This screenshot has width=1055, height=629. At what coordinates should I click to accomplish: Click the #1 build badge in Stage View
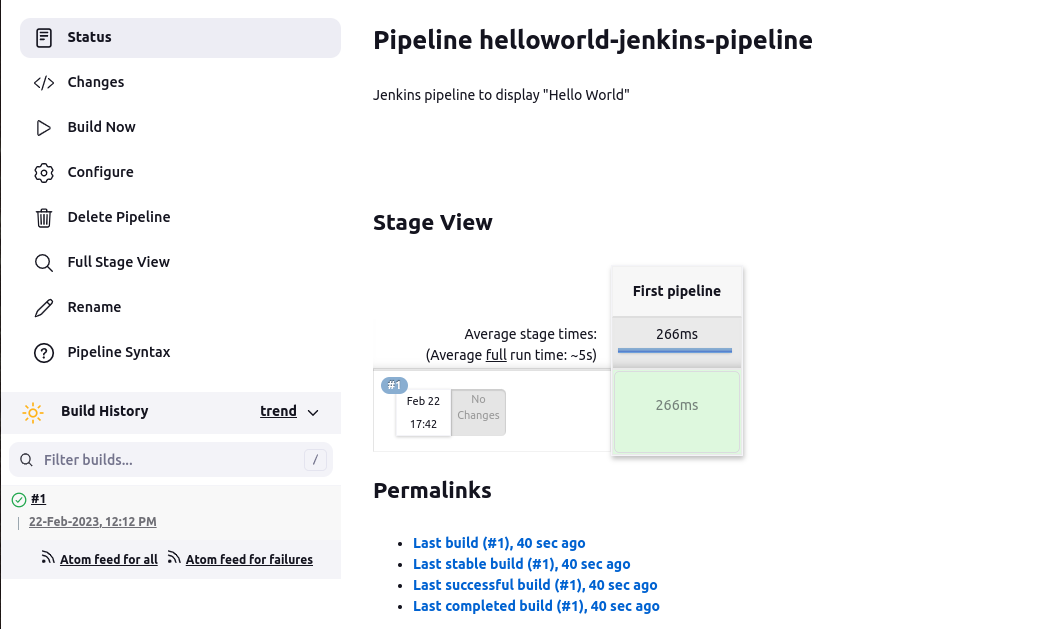point(394,385)
